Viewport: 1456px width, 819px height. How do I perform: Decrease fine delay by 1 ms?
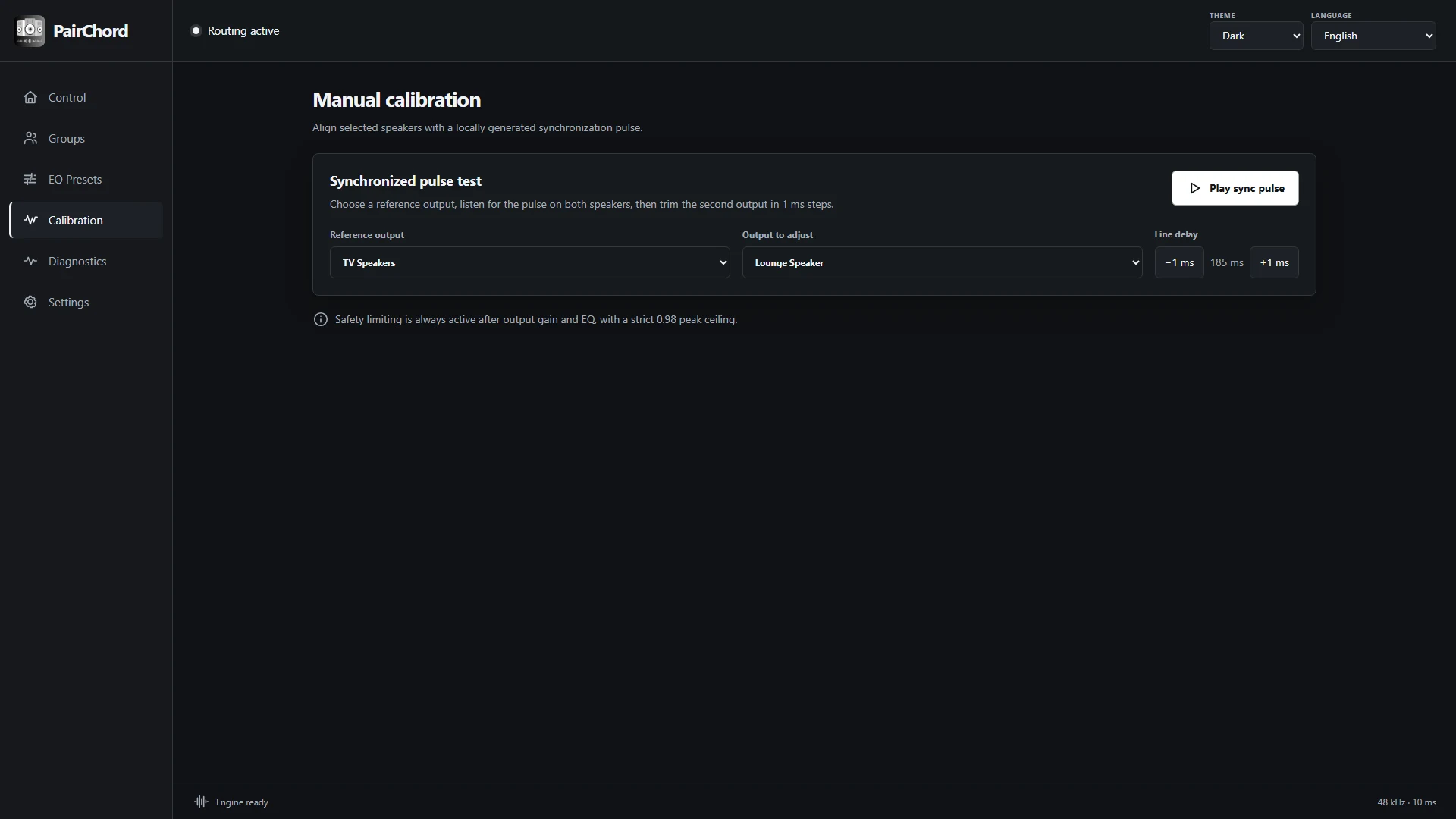pyautogui.click(x=1179, y=262)
